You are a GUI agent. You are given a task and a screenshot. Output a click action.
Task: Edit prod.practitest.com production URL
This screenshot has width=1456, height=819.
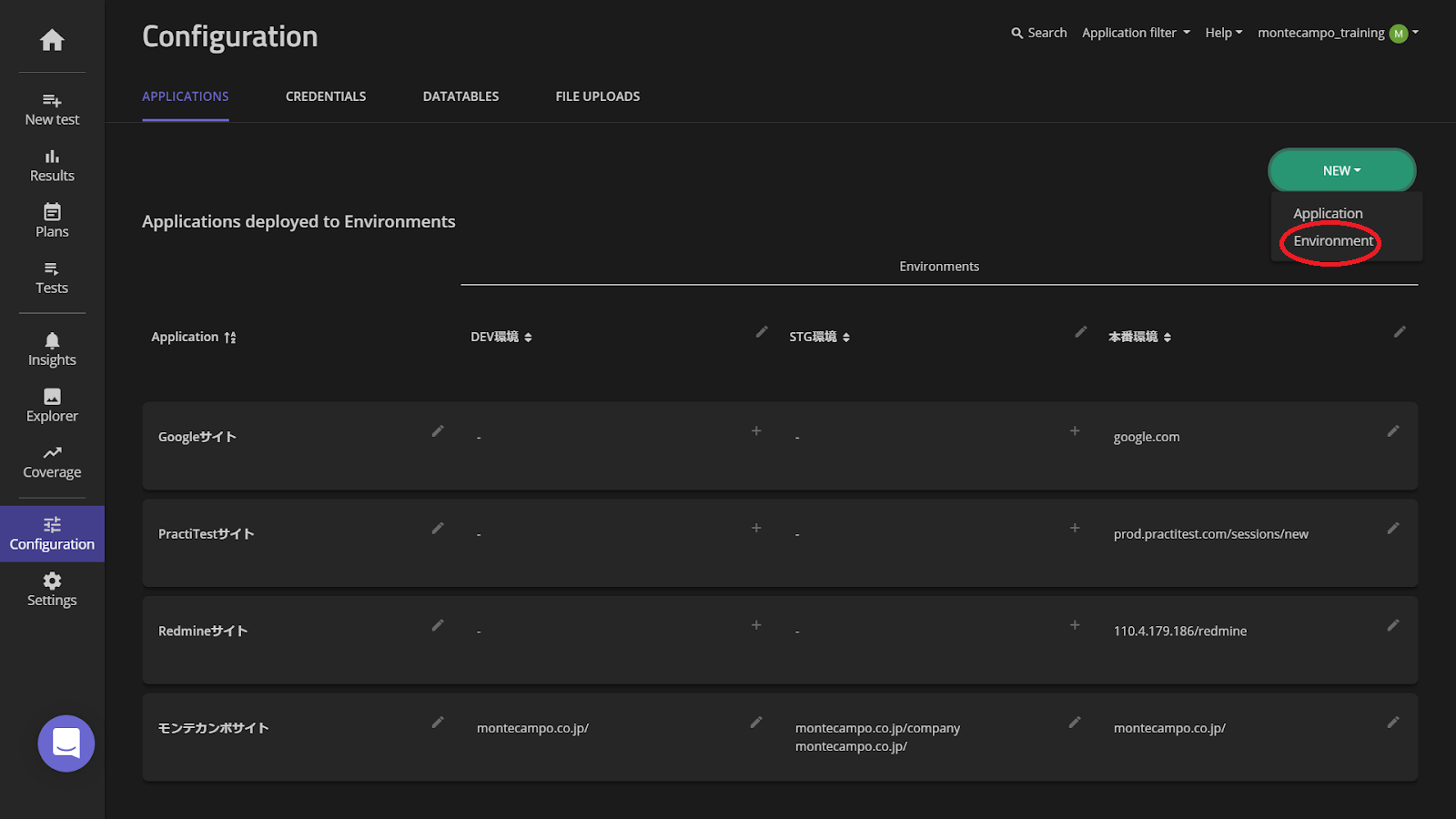coord(1393,528)
